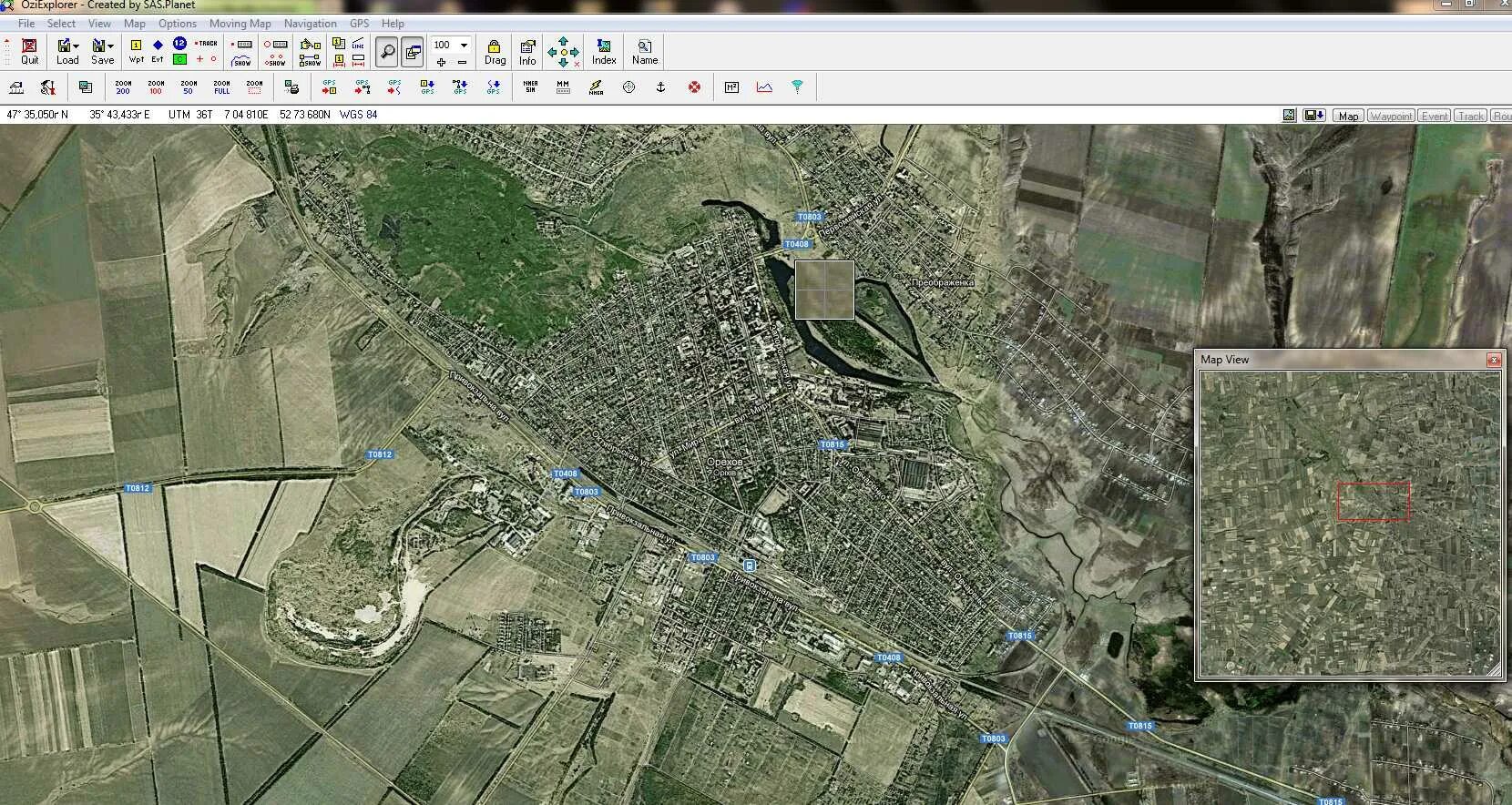Click the zoom out minus button

462,62
